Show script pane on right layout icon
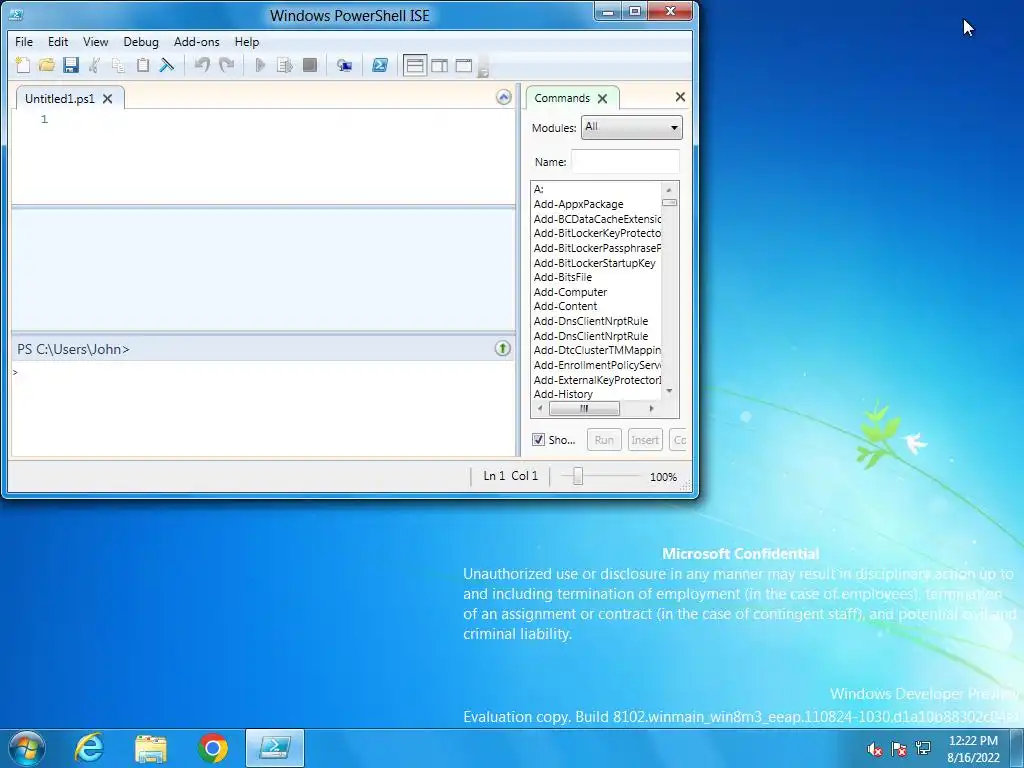This screenshot has height=768, width=1024. tap(440, 65)
